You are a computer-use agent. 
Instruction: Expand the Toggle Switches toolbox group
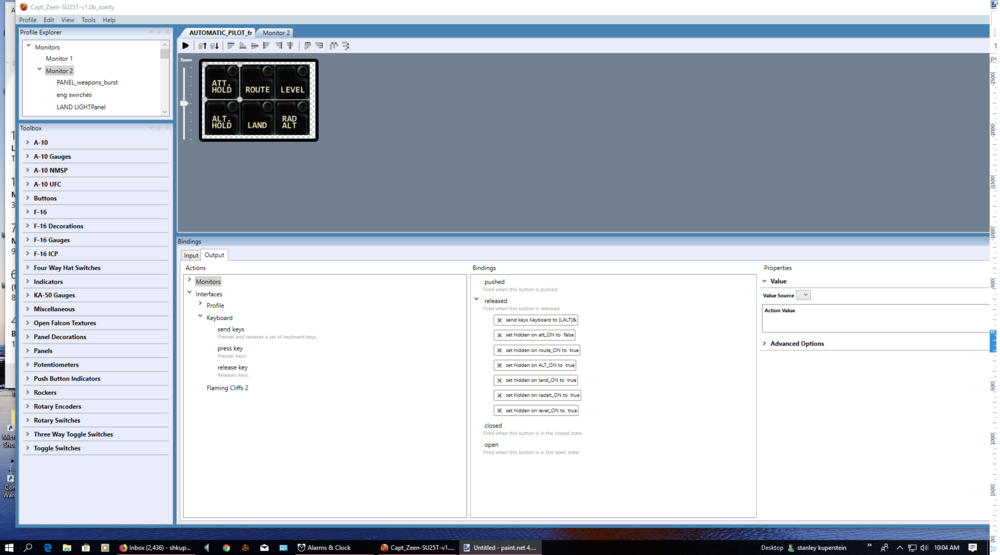point(27,448)
